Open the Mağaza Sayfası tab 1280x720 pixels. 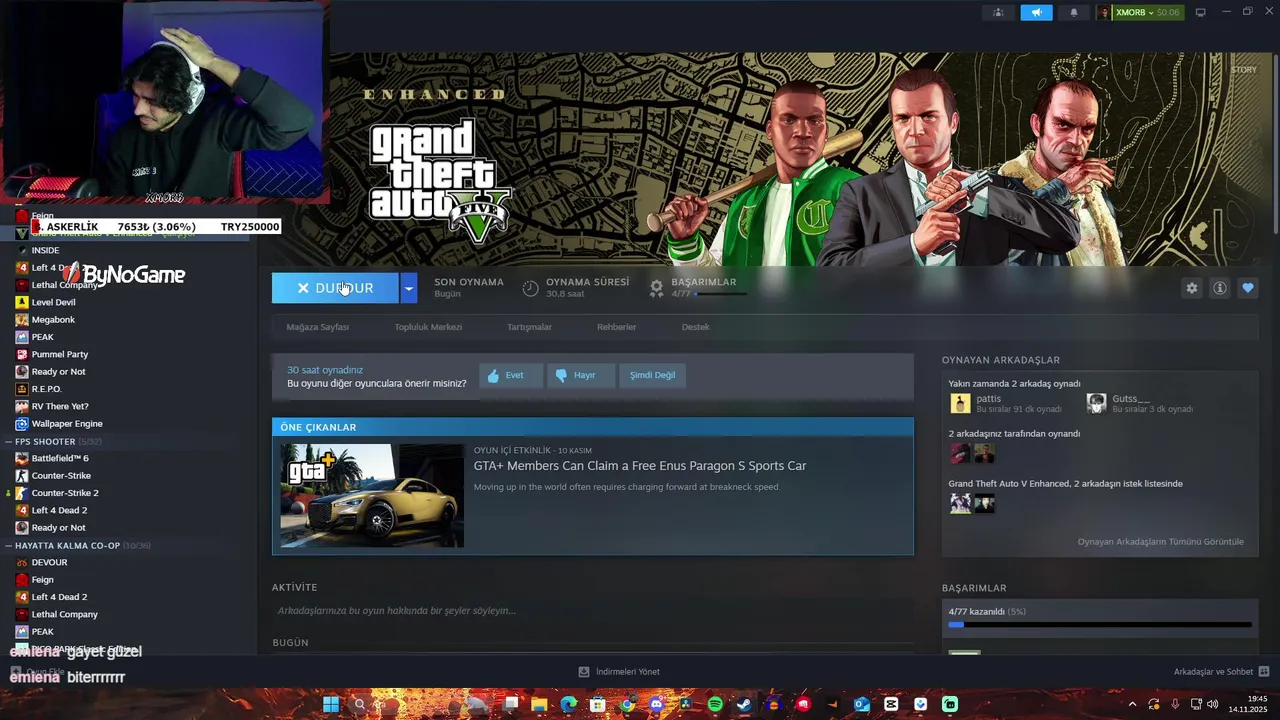317,327
